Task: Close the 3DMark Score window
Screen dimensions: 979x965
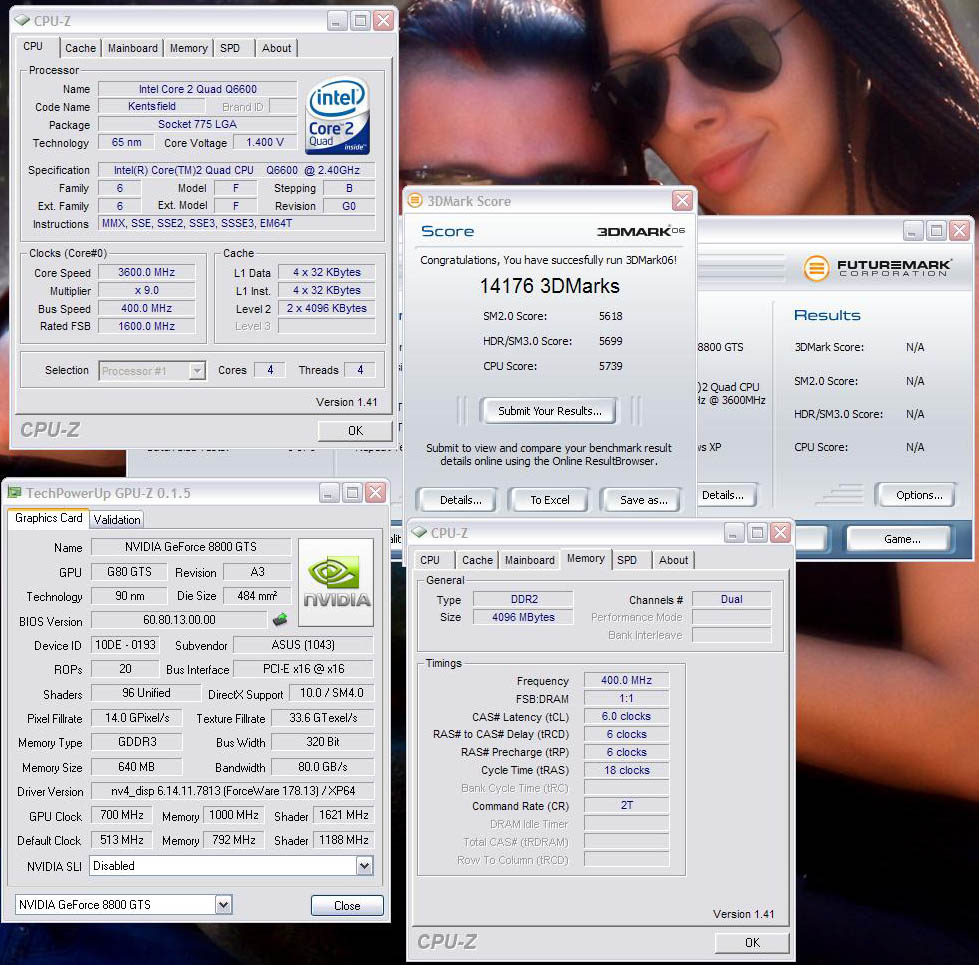Action: 682,201
